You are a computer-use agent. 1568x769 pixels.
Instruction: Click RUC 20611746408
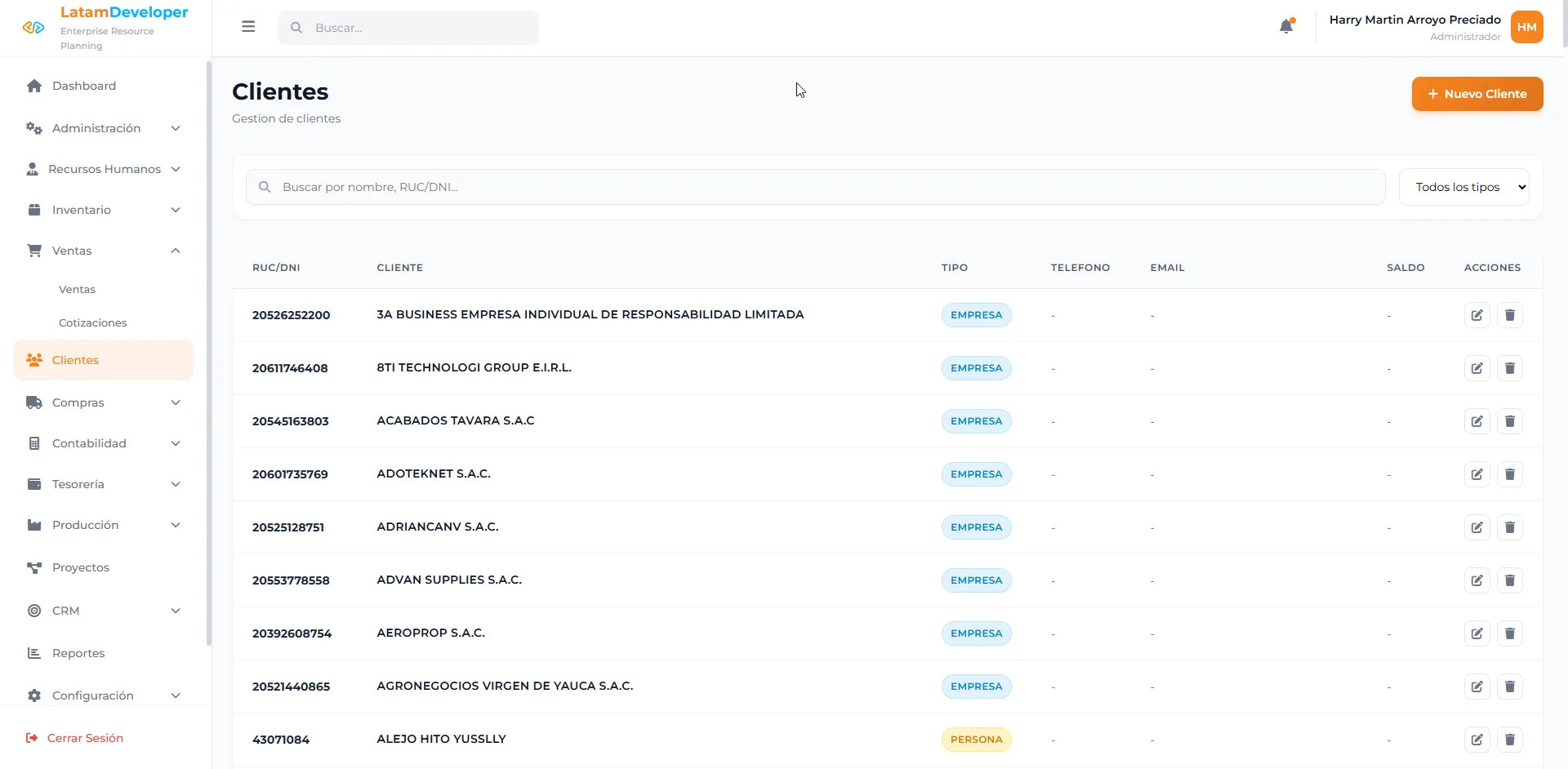click(x=290, y=368)
